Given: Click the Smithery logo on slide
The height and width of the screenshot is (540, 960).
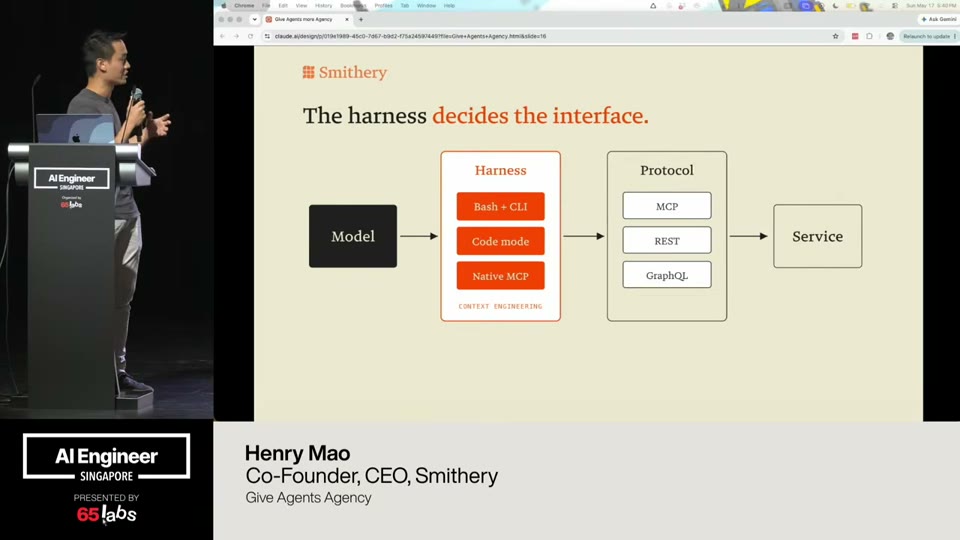Looking at the screenshot, I should point(345,72).
